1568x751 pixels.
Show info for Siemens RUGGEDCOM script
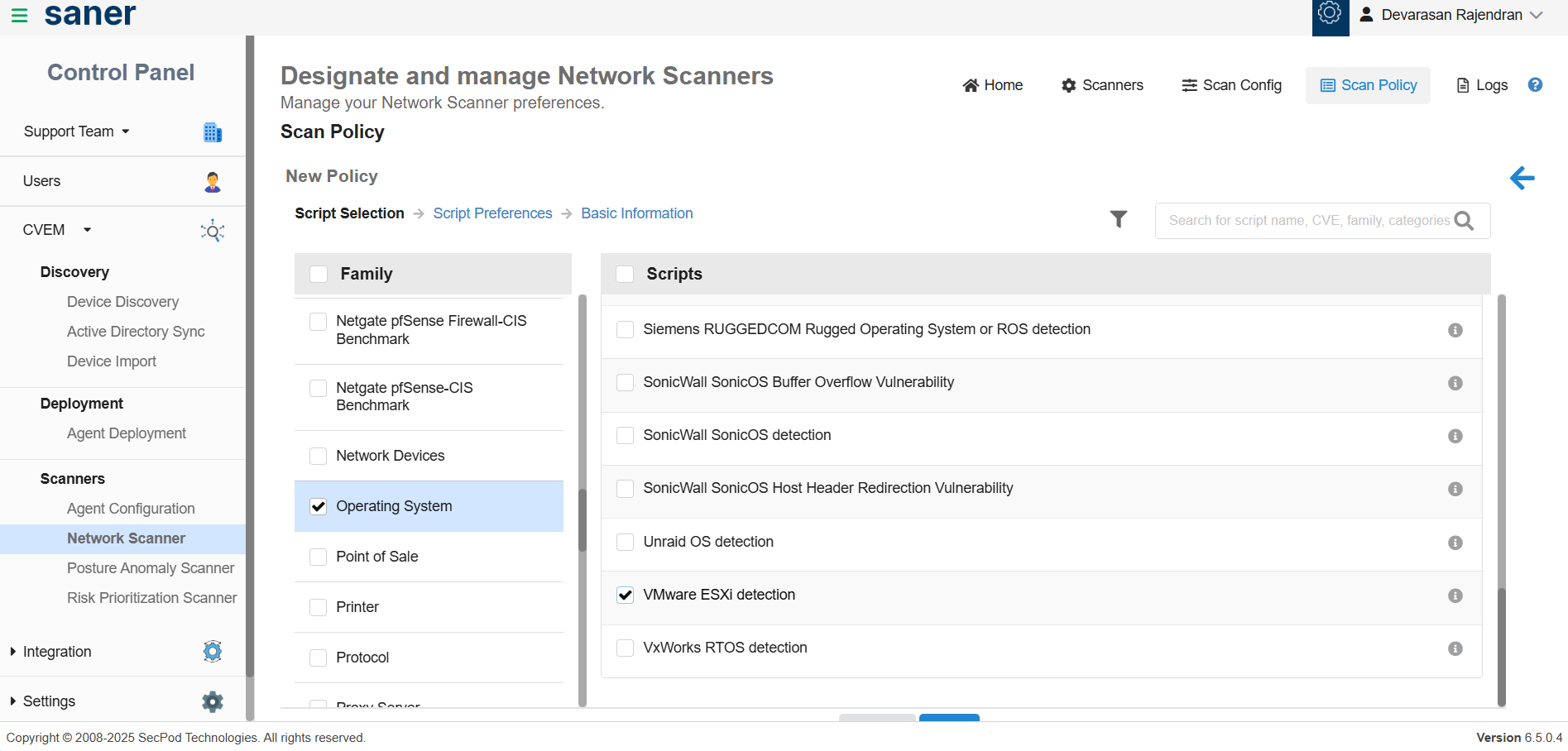(1455, 330)
